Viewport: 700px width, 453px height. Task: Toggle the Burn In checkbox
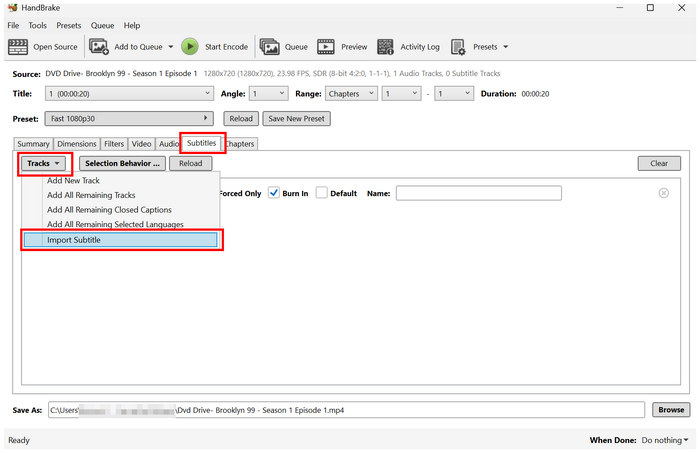coord(273,193)
